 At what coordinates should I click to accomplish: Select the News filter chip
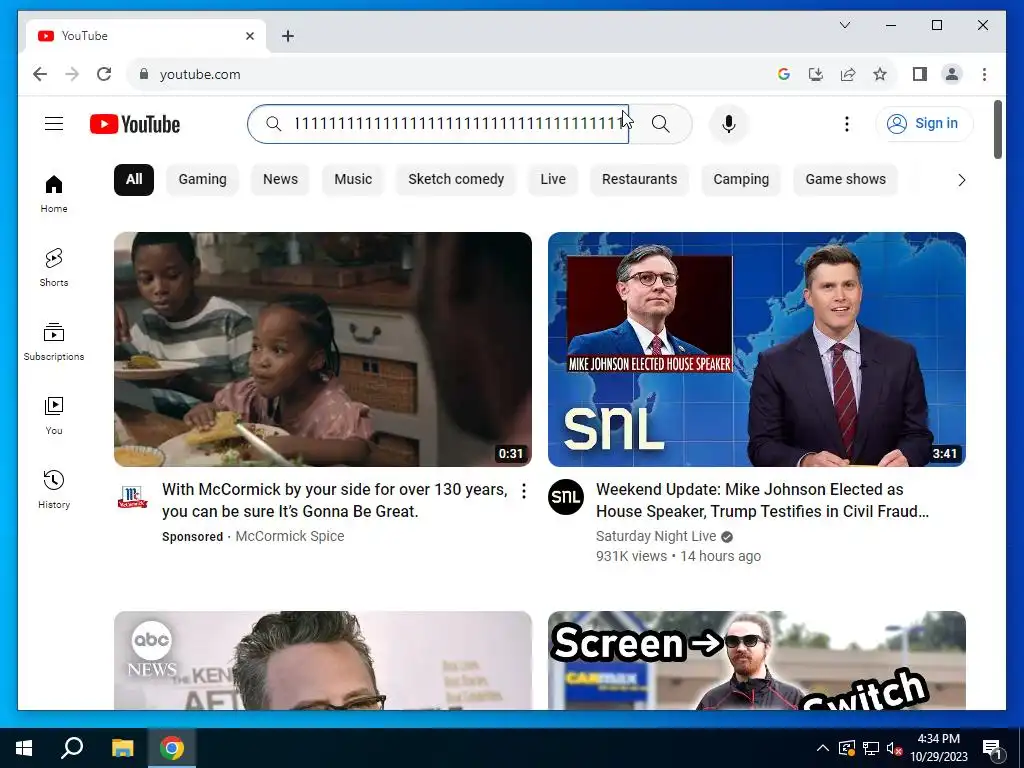(280, 180)
